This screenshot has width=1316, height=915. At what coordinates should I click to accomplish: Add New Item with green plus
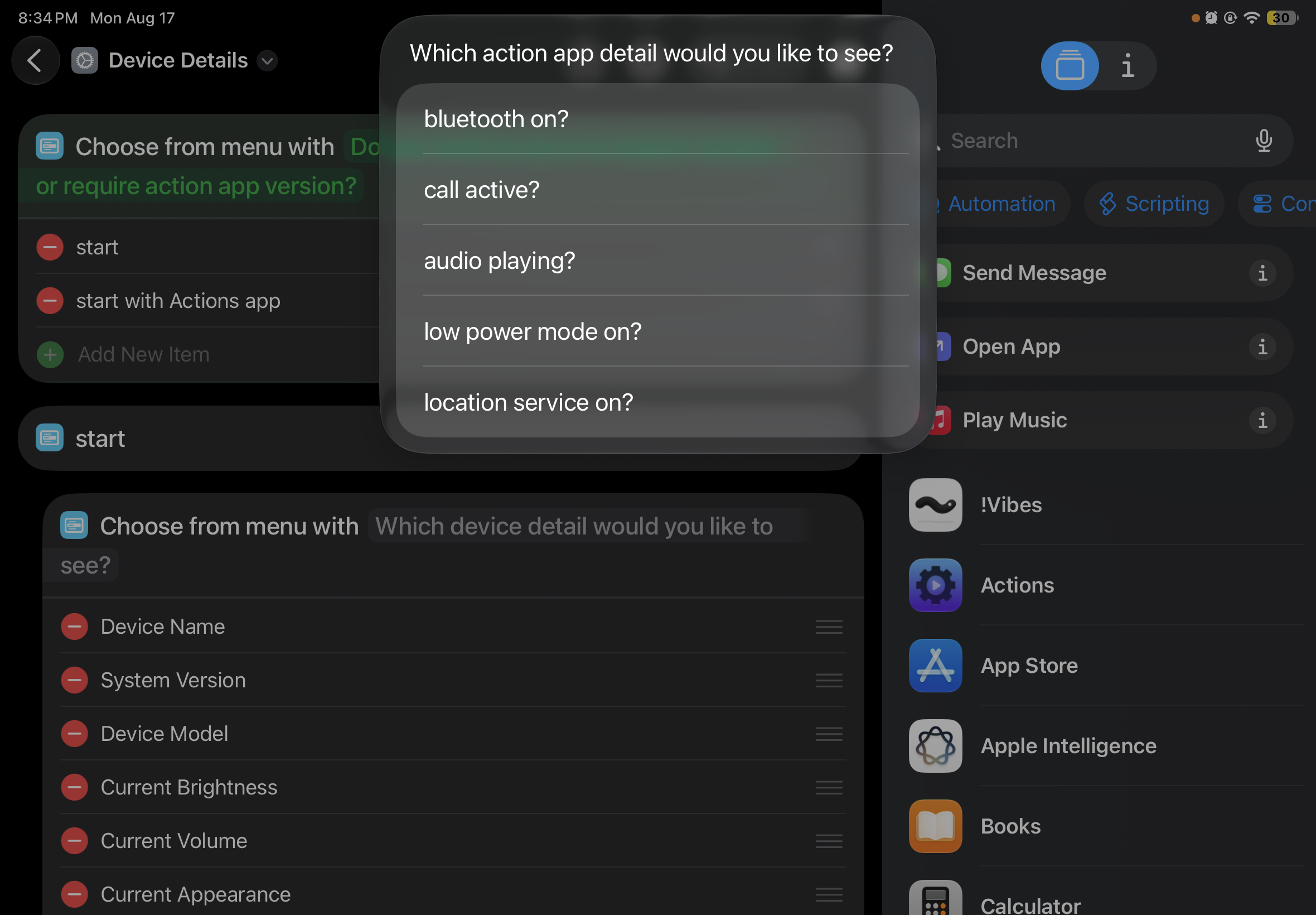pyautogui.click(x=50, y=354)
